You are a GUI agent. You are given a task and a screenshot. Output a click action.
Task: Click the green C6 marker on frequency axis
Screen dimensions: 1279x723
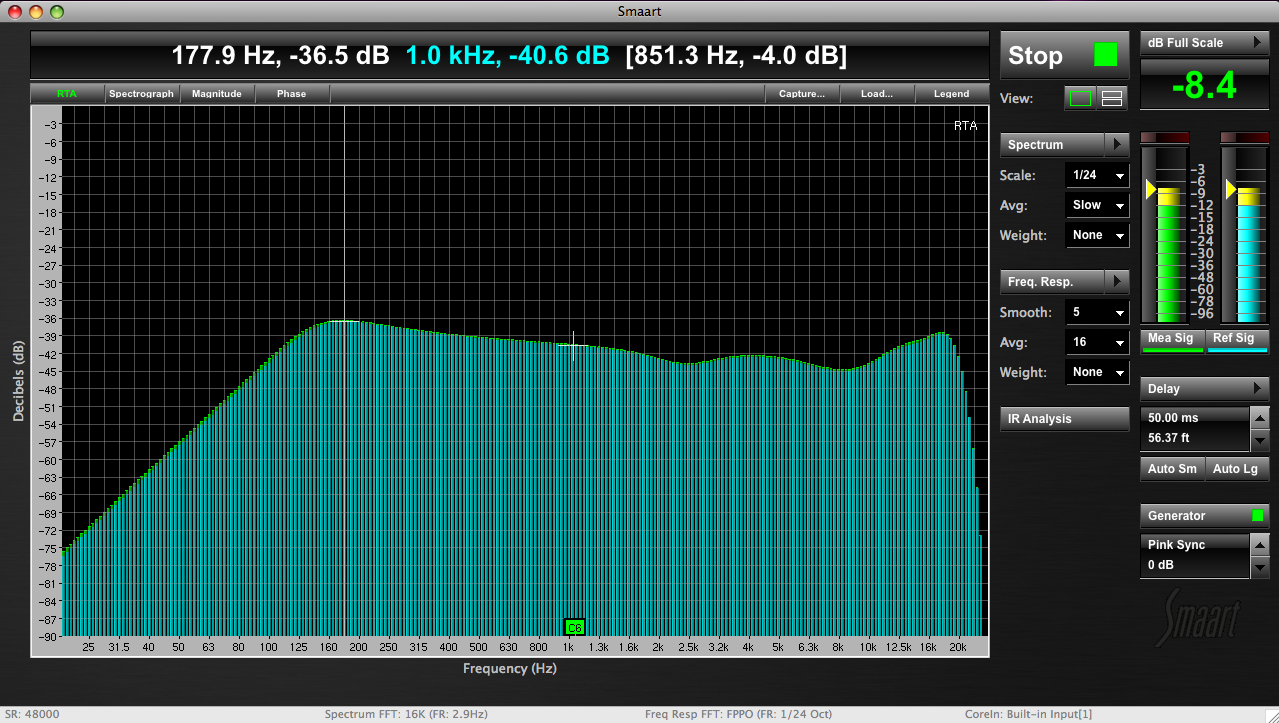coord(574,627)
